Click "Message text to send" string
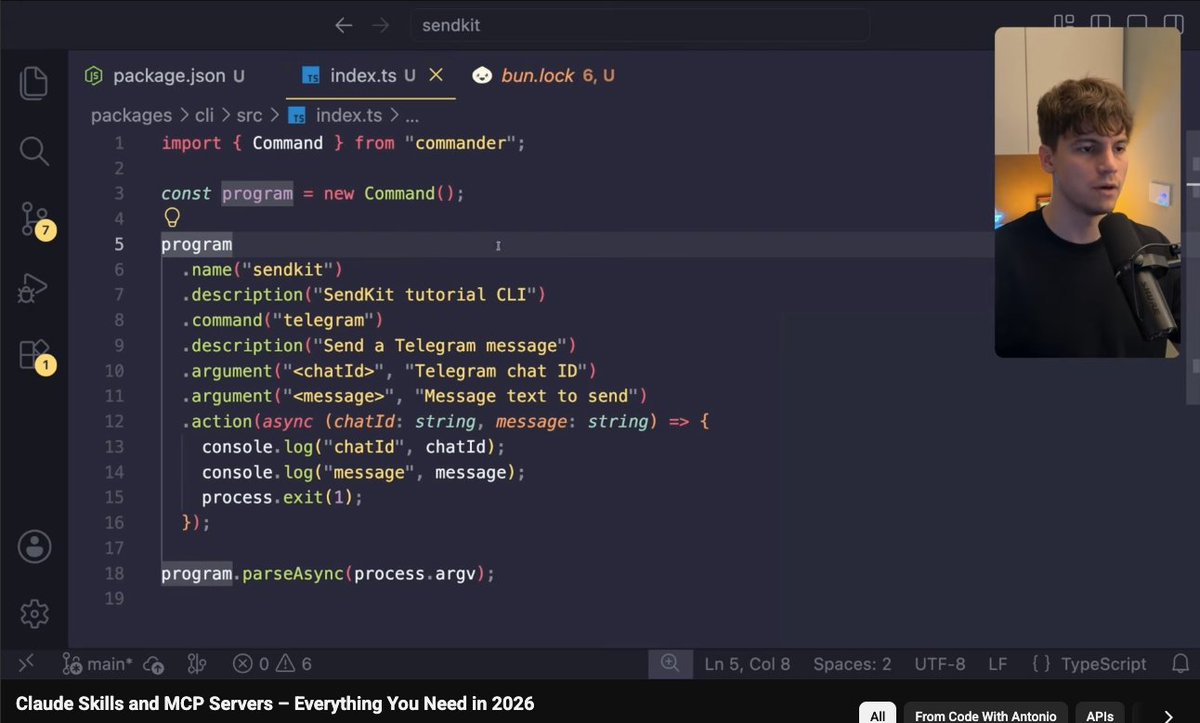The width and height of the screenshot is (1200, 723). pyautogui.click(x=526, y=396)
